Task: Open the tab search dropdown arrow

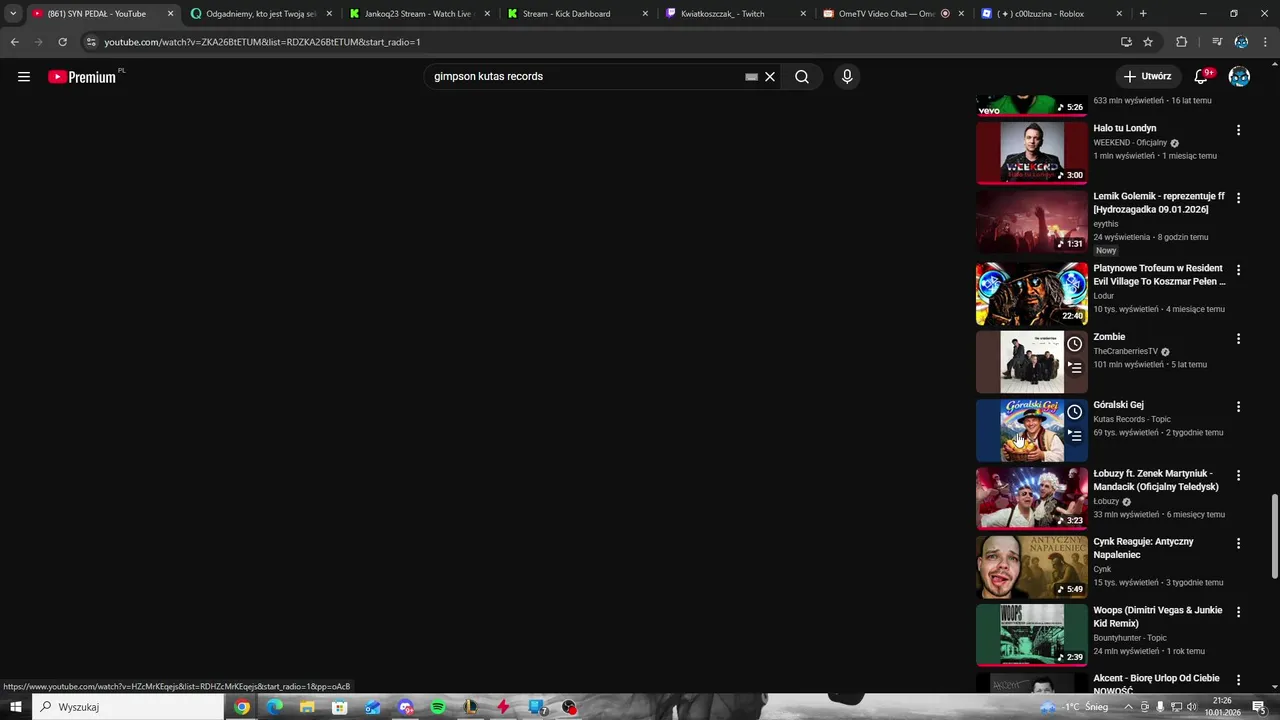Action: (12, 14)
